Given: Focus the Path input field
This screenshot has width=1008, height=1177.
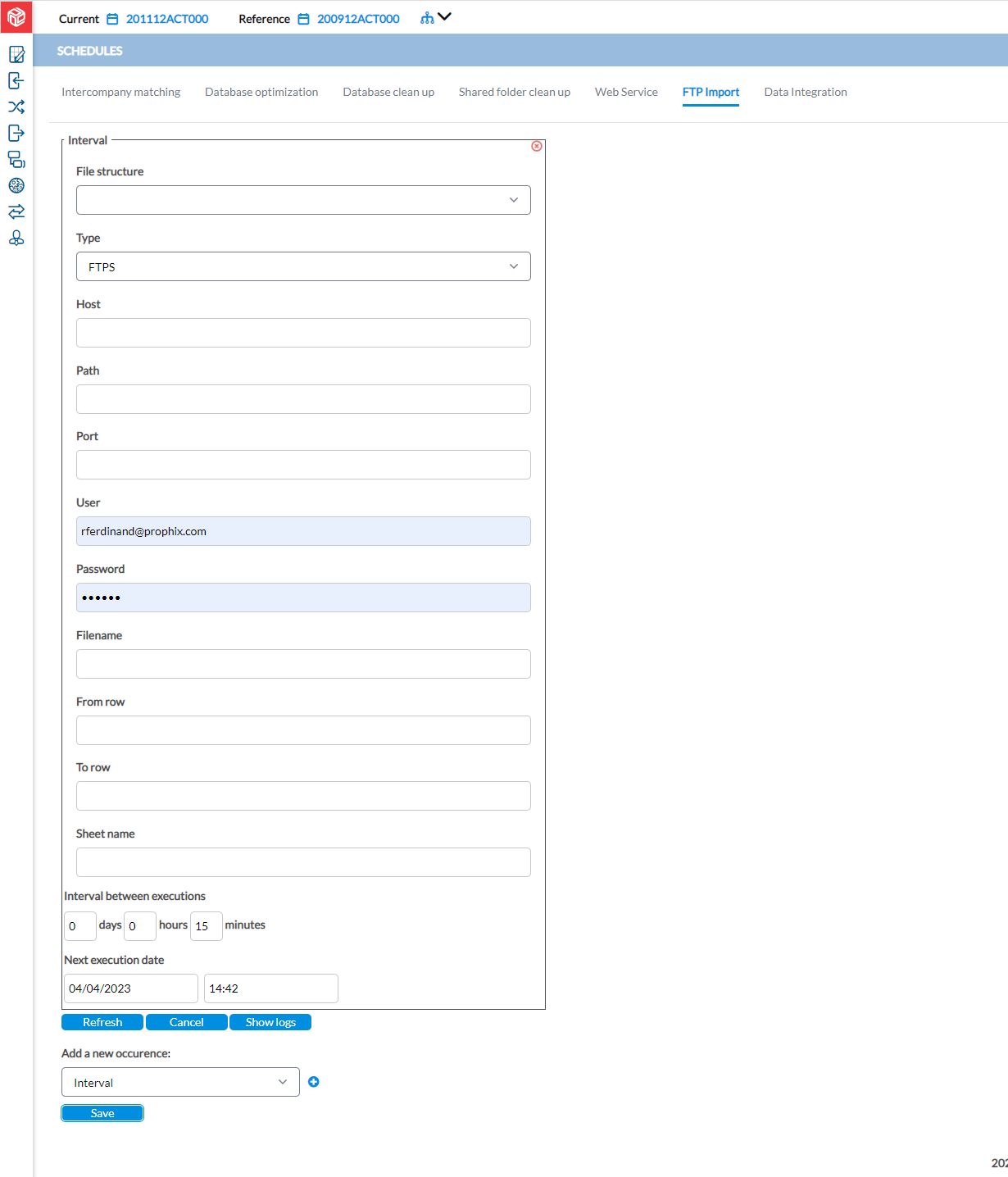Looking at the screenshot, I should 303,399.
